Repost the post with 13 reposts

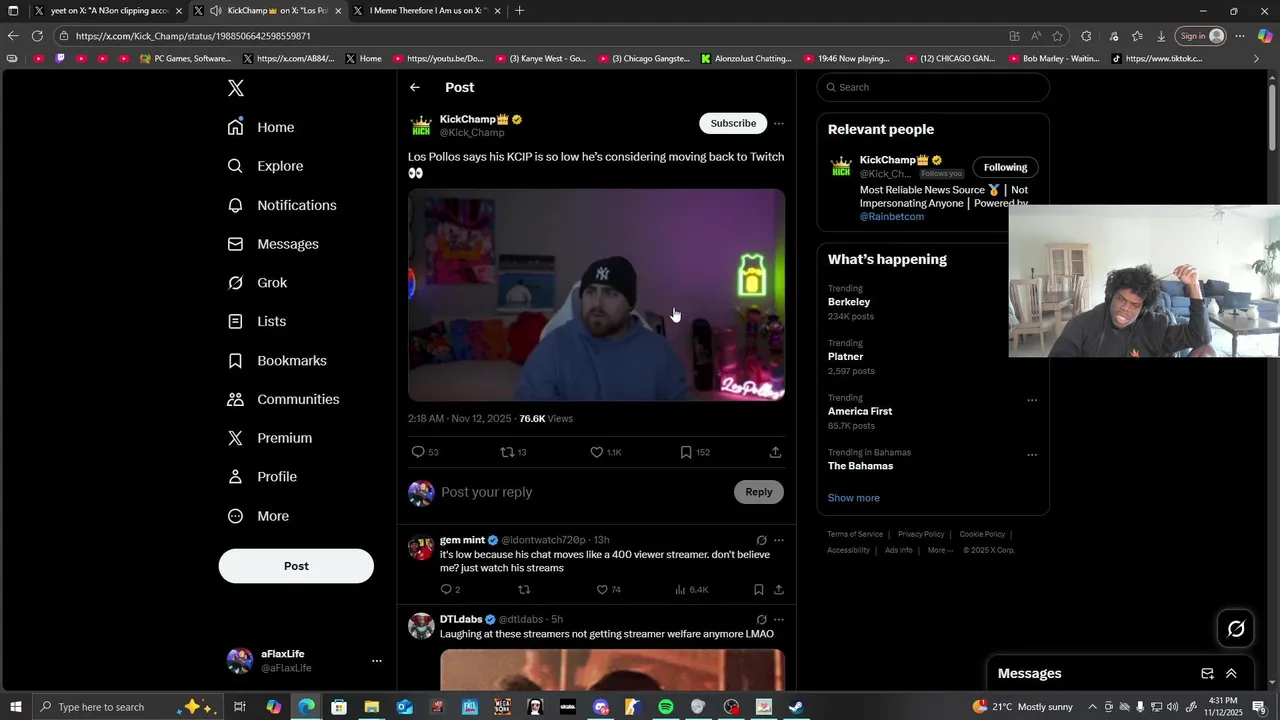(x=507, y=452)
